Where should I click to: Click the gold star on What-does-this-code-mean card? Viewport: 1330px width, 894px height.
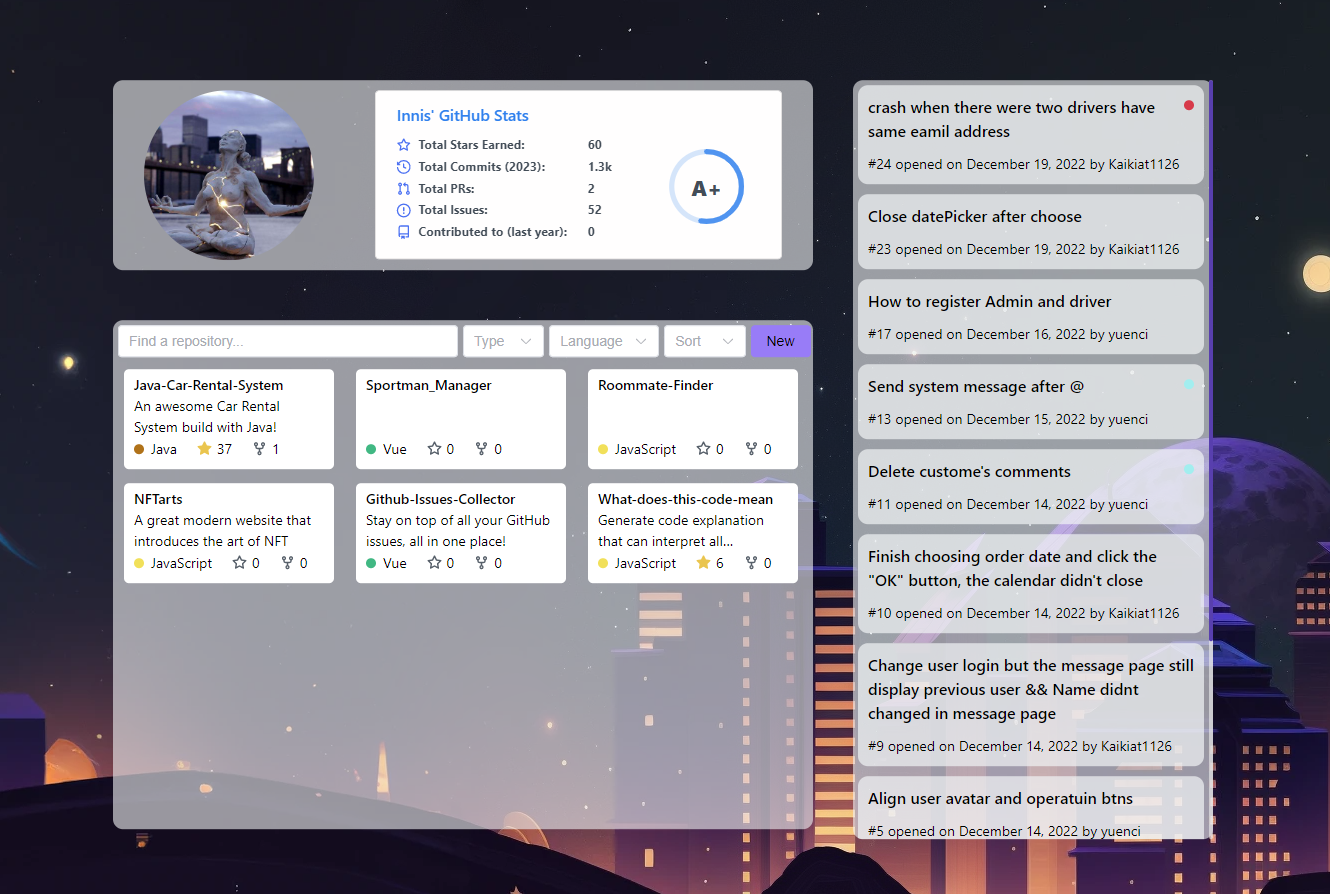[x=703, y=563]
